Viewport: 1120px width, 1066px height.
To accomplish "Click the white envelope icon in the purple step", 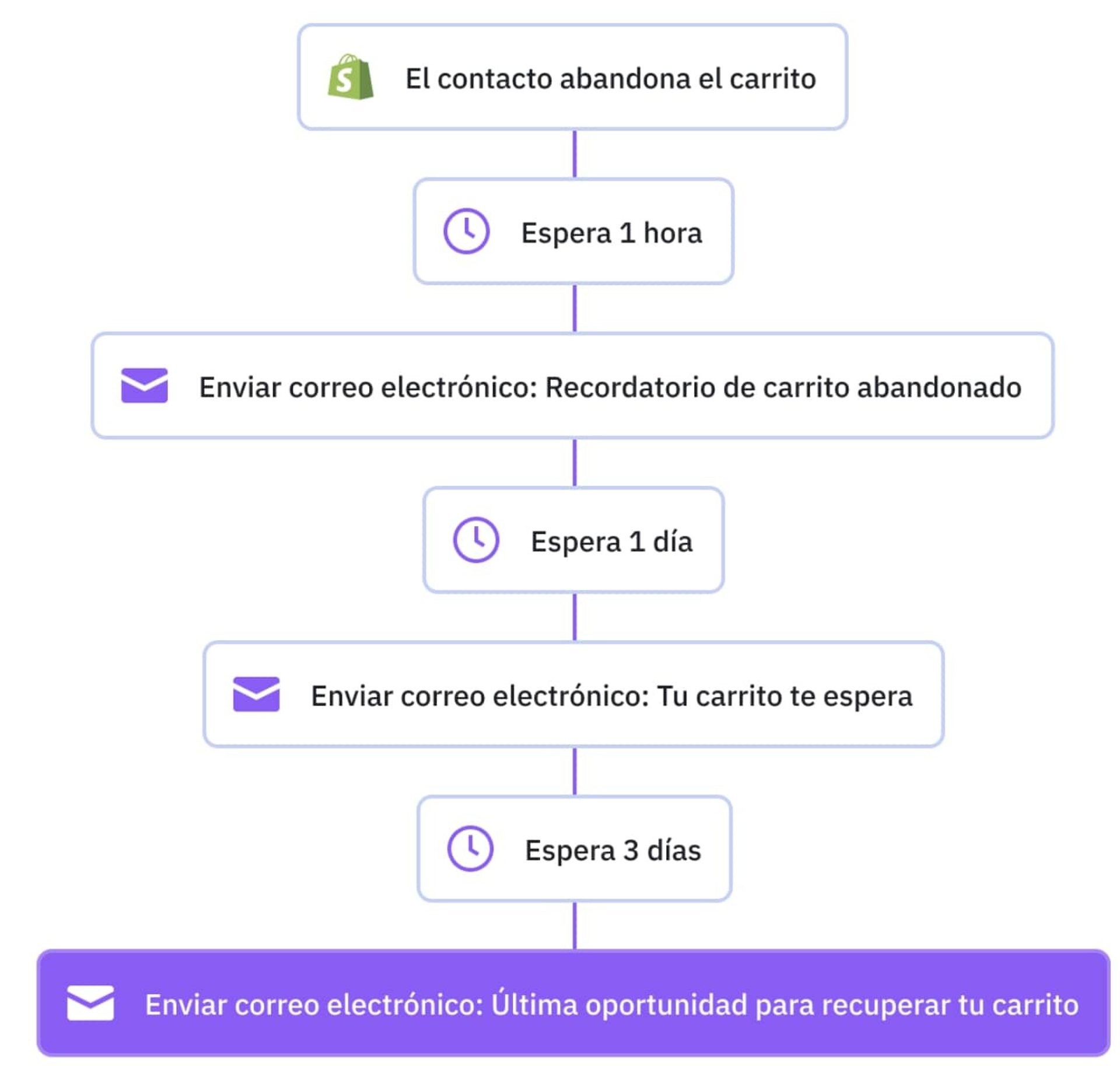I will (90, 1003).
